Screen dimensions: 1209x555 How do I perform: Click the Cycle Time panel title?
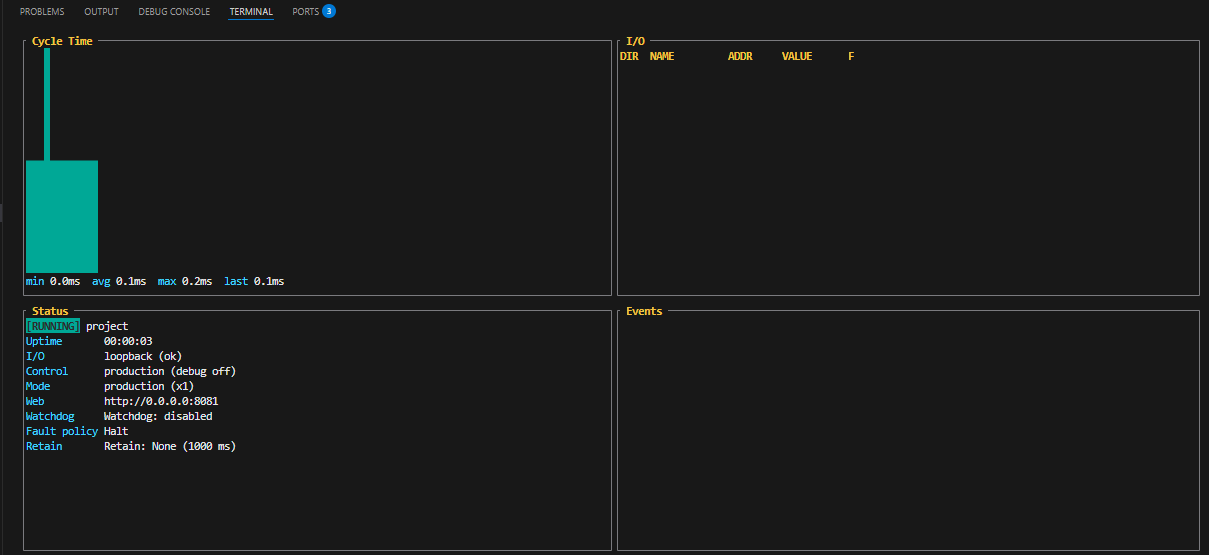click(x=62, y=42)
